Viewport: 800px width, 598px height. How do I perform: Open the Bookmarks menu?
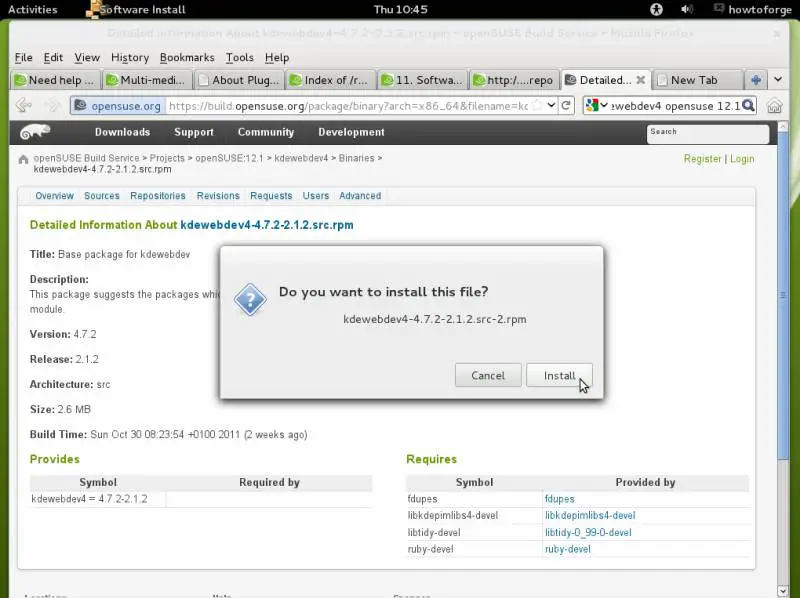click(x=187, y=58)
